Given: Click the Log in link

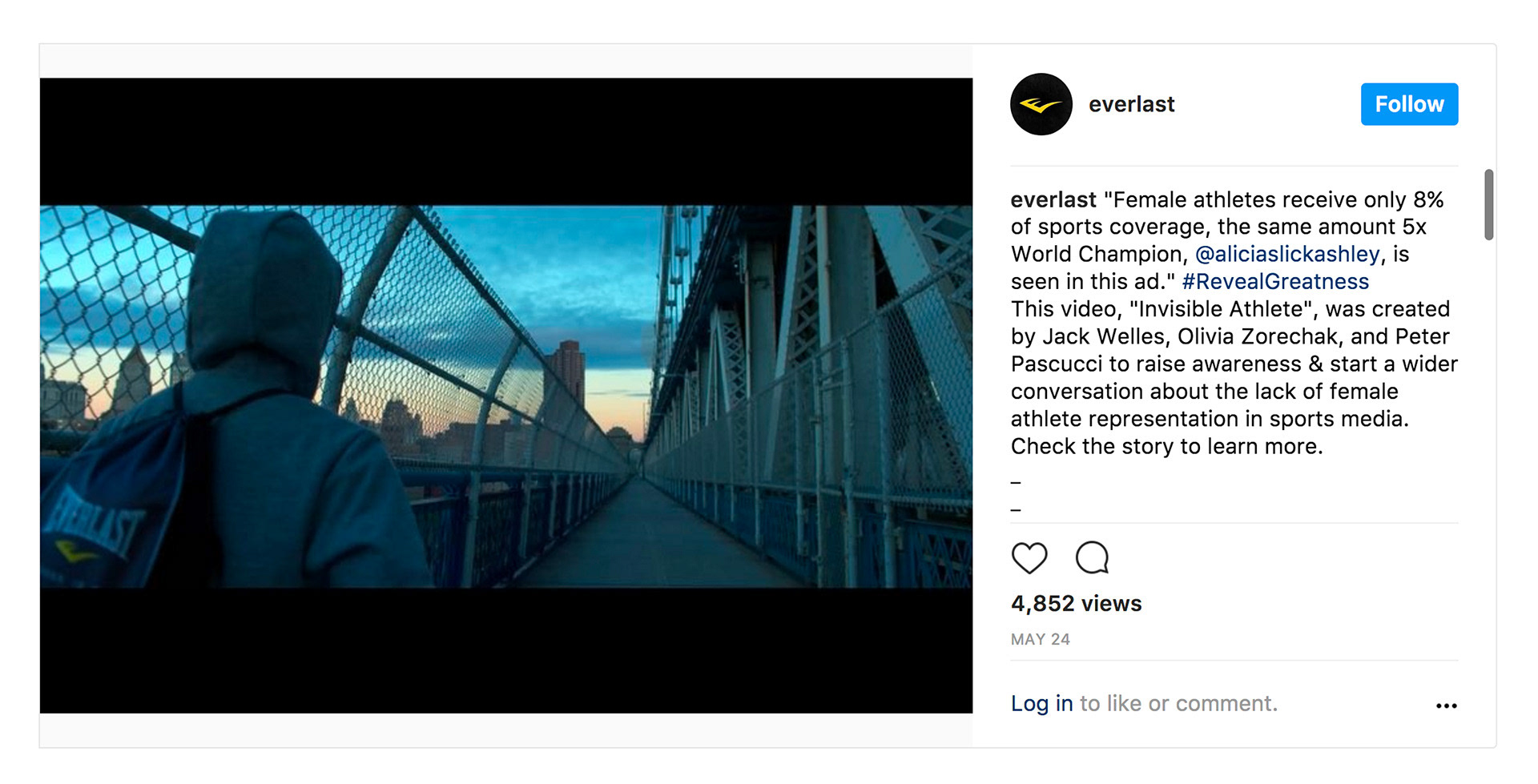Looking at the screenshot, I should tap(1041, 703).
